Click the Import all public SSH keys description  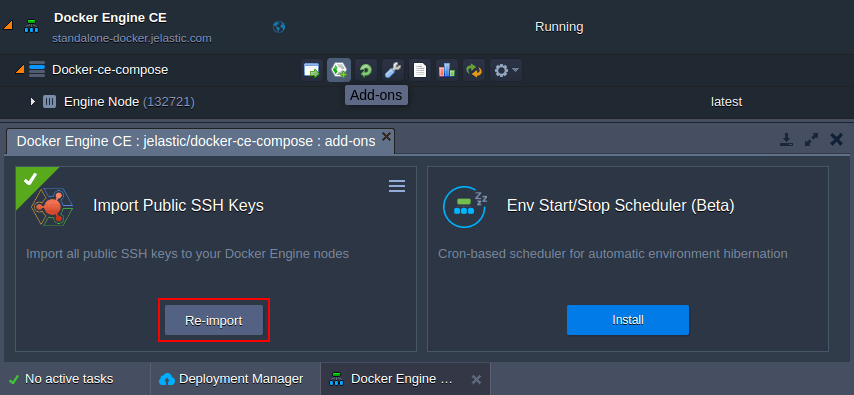point(187,254)
